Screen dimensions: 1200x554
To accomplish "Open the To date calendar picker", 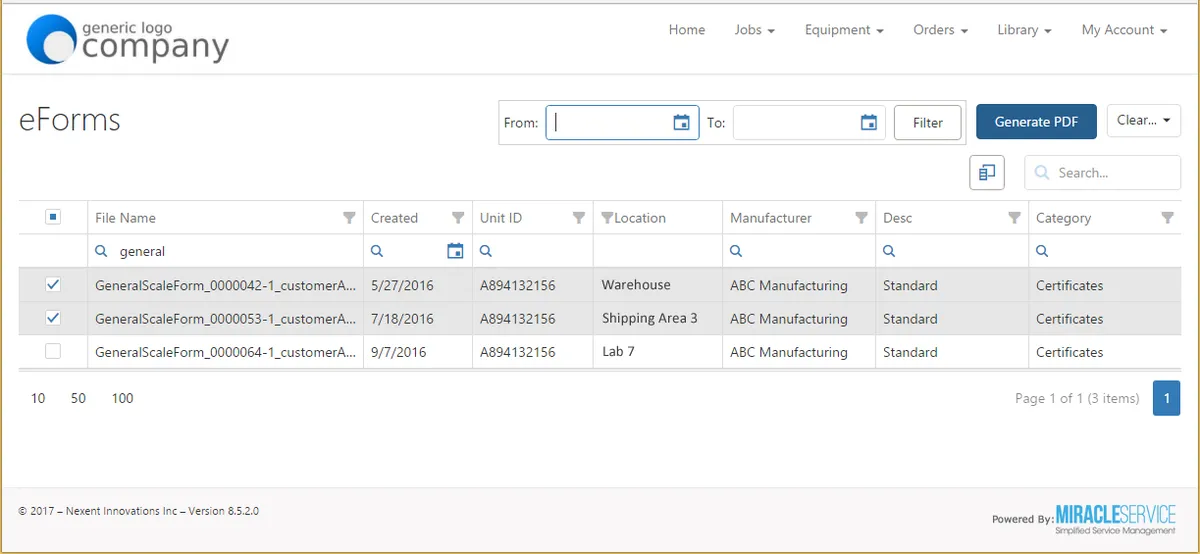I will coord(869,123).
